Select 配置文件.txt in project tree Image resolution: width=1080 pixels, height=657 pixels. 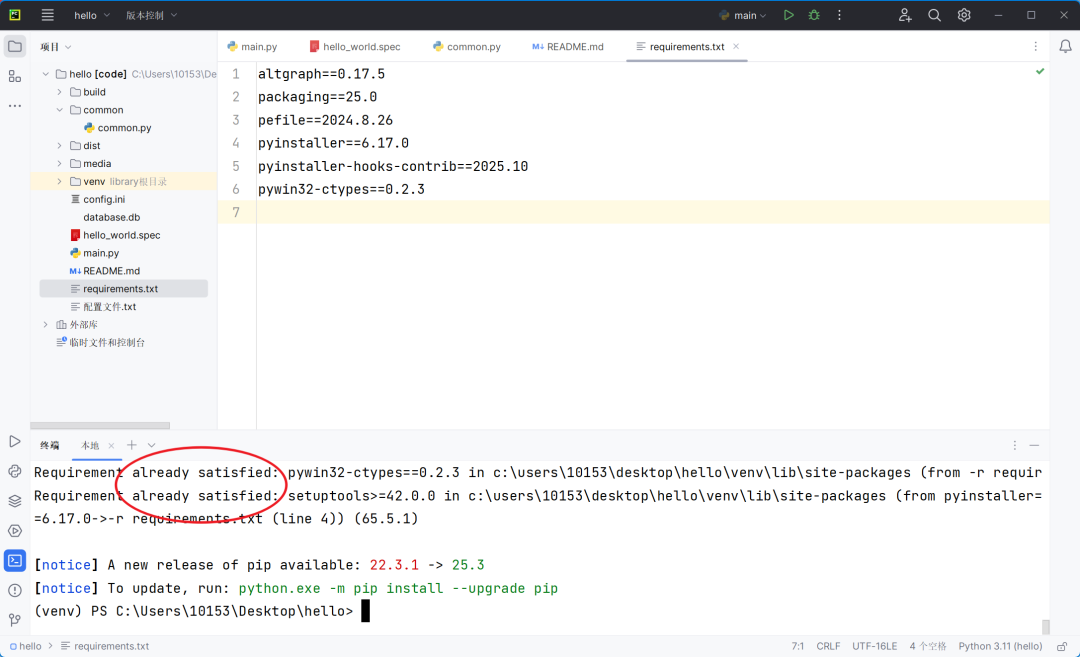tap(103, 306)
